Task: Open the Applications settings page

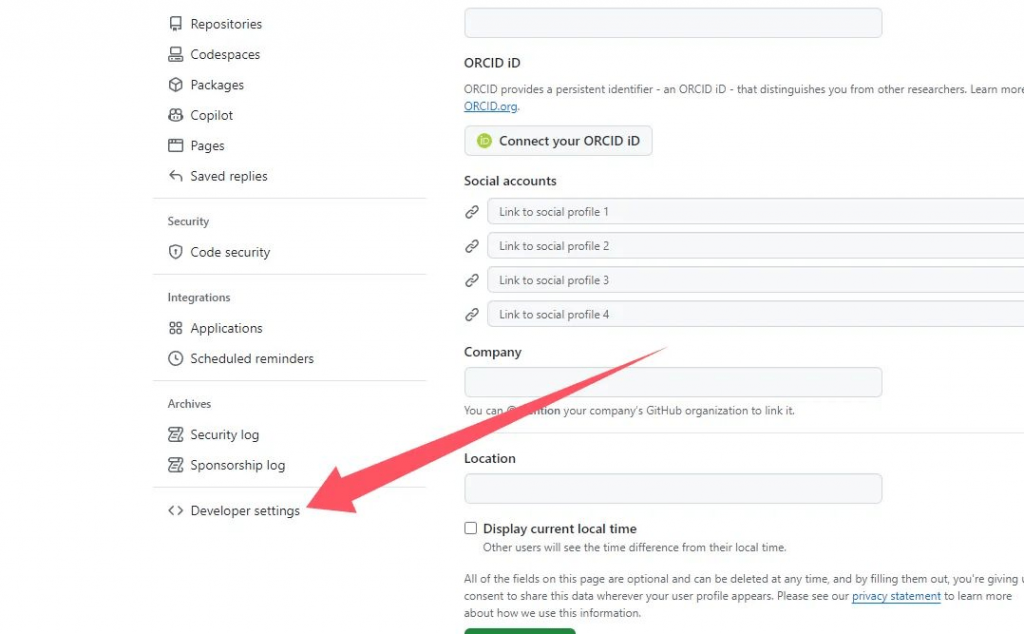Action: (x=226, y=328)
